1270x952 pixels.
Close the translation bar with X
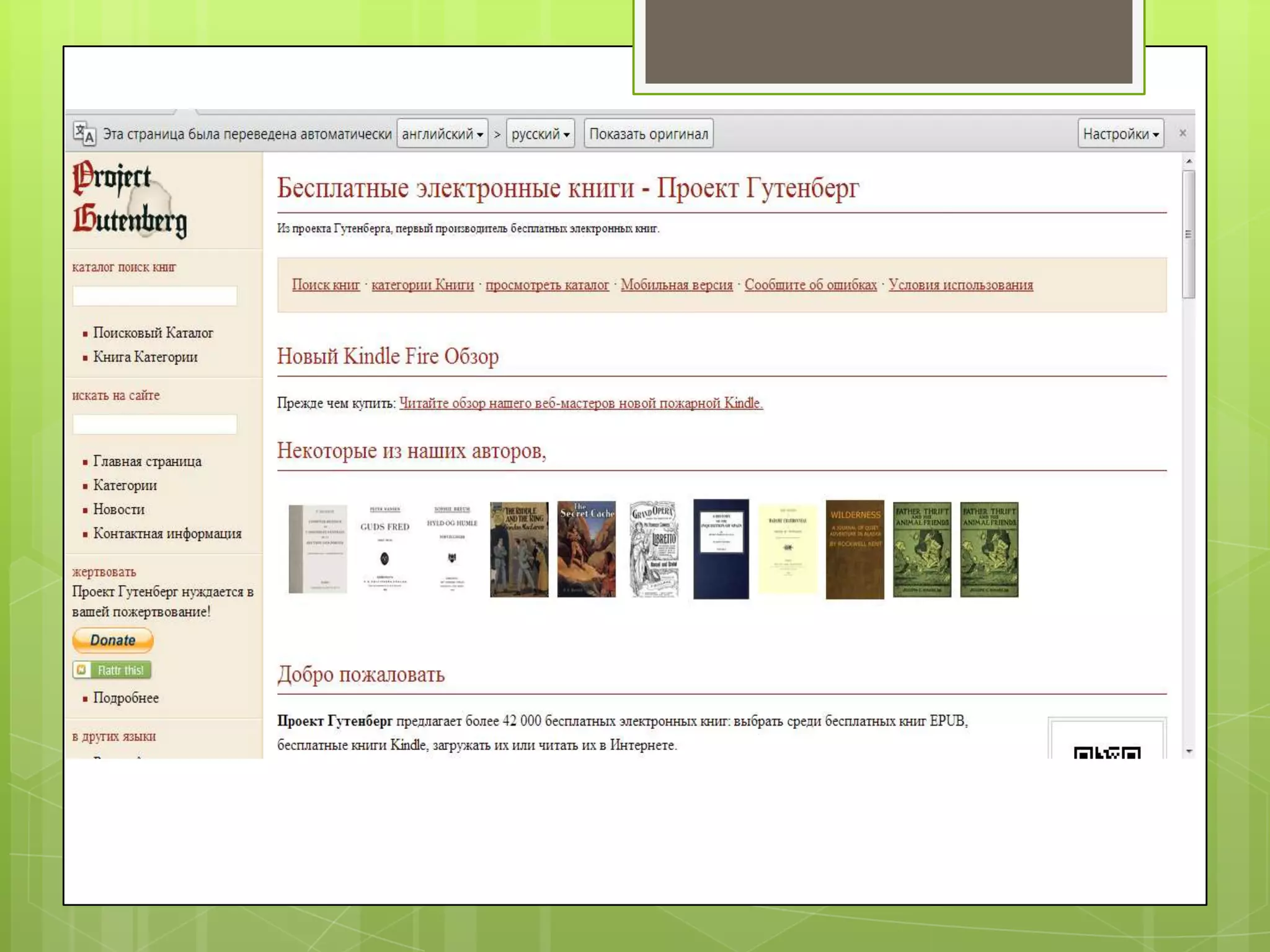pyautogui.click(x=1182, y=133)
